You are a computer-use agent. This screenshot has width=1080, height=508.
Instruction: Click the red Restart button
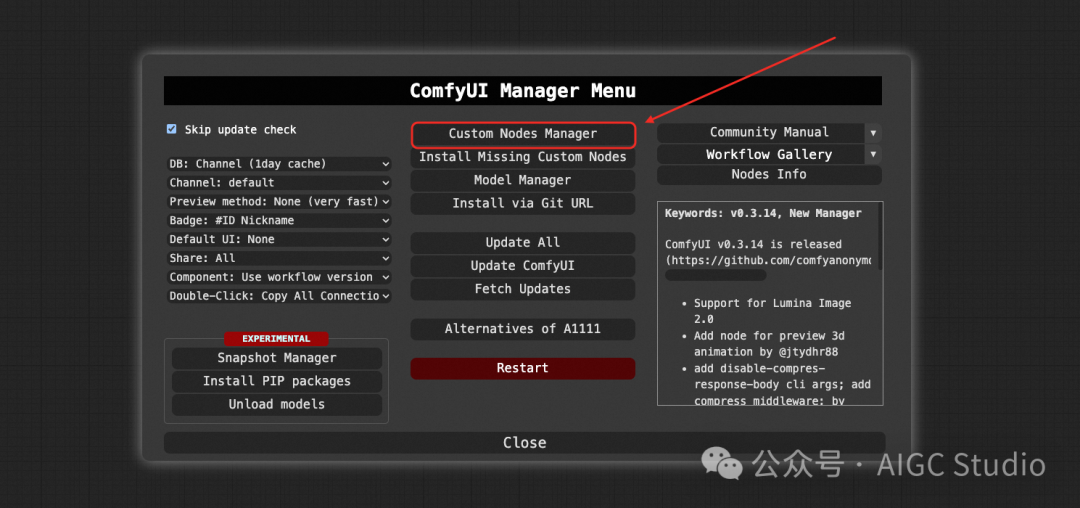(523, 368)
